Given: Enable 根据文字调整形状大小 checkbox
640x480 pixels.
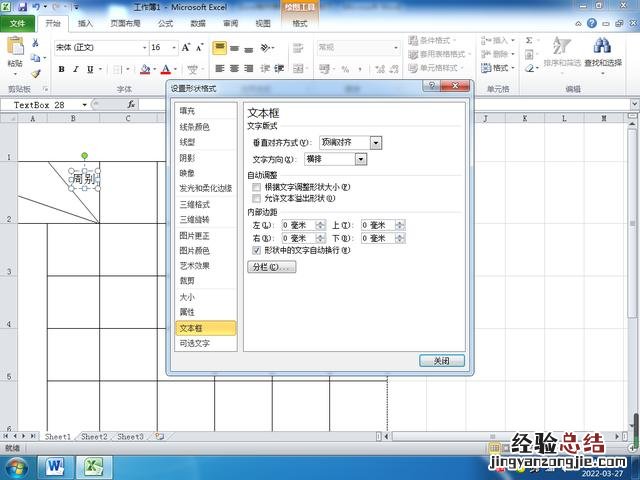Looking at the screenshot, I should (x=257, y=187).
